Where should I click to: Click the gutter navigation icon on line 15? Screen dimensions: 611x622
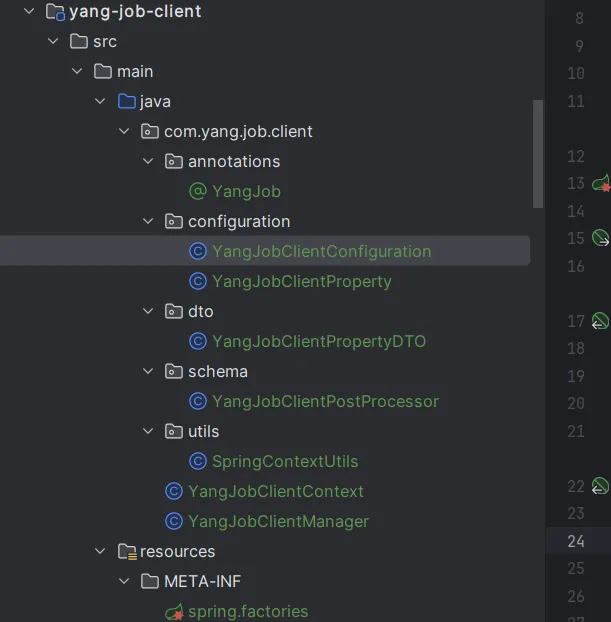(x=601, y=238)
